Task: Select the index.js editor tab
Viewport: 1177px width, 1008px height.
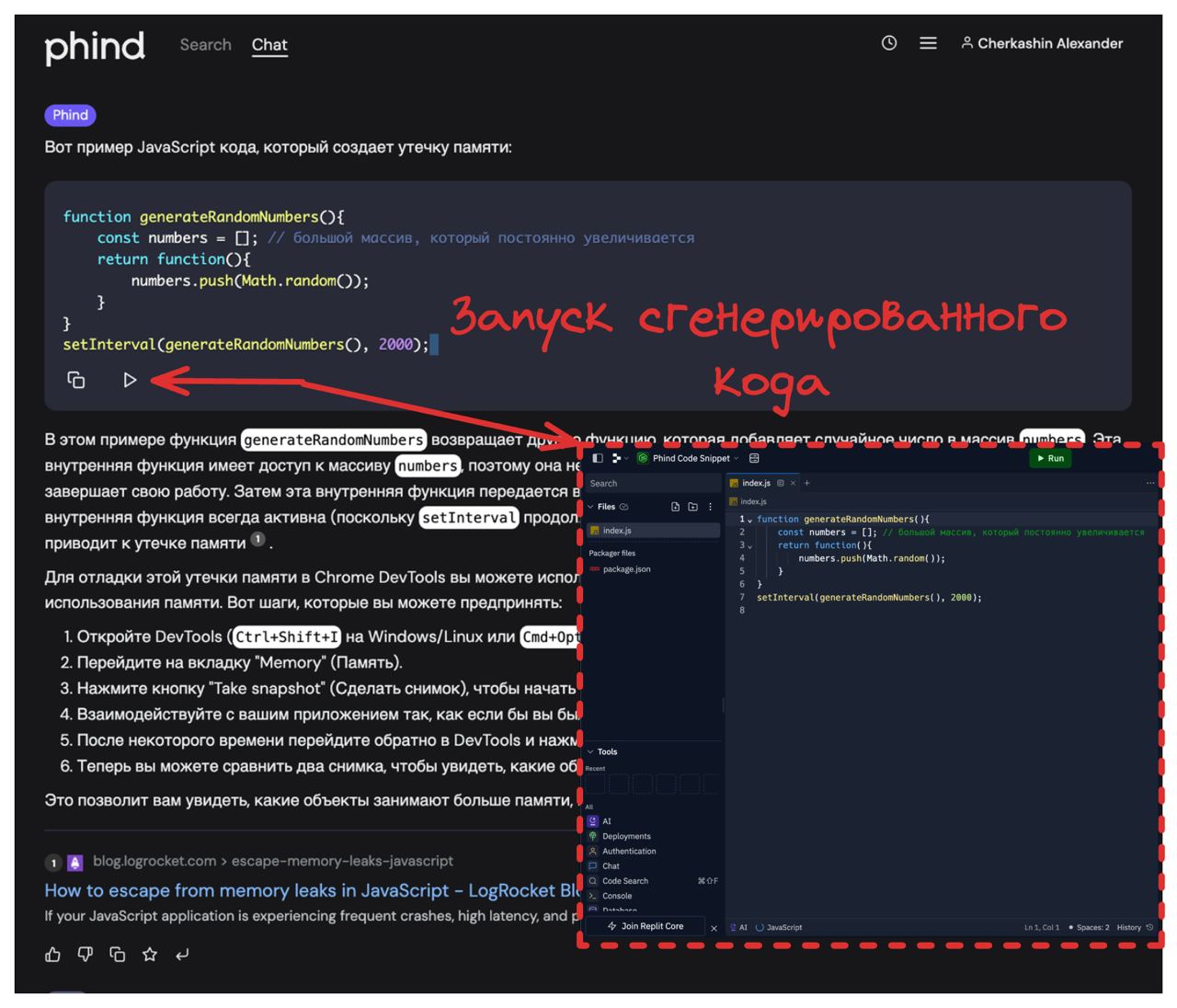Action: point(756,483)
